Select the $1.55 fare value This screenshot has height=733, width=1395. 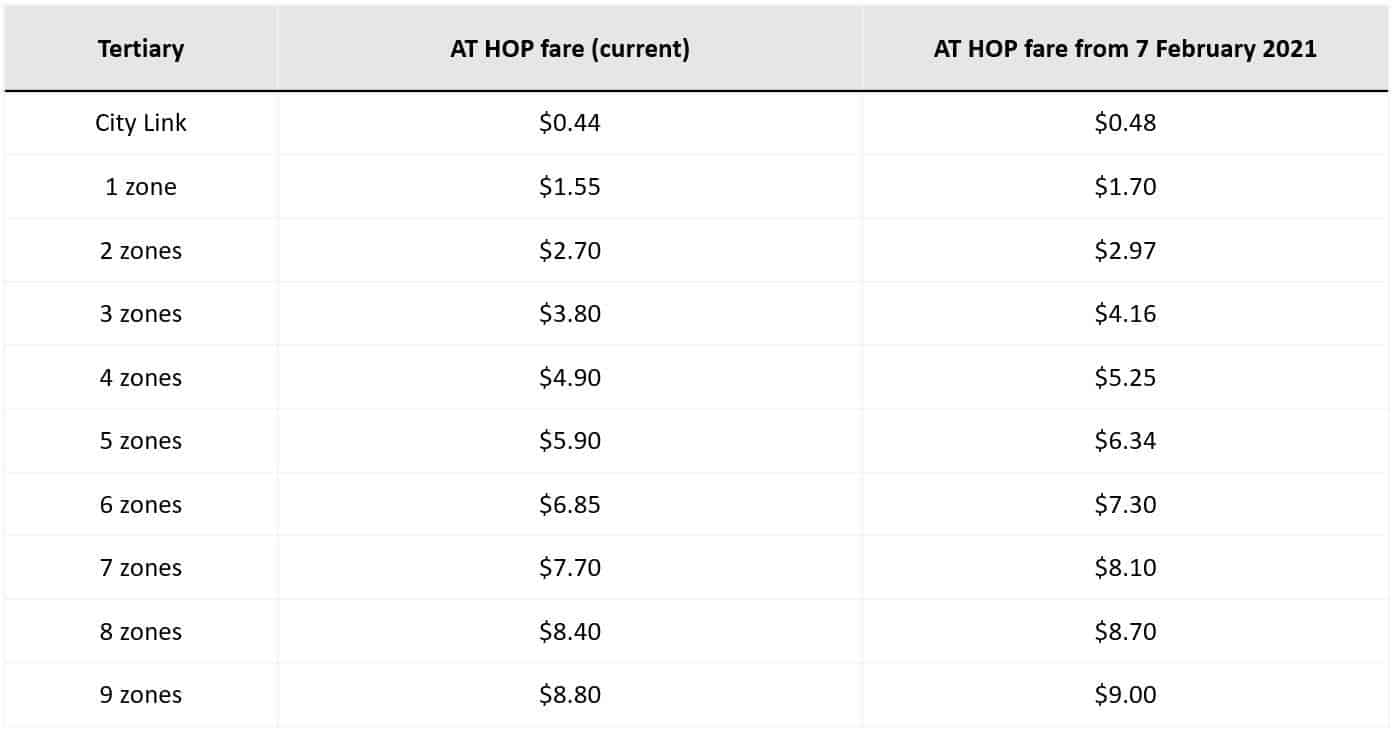pyautogui.click(x=570, y=187)
